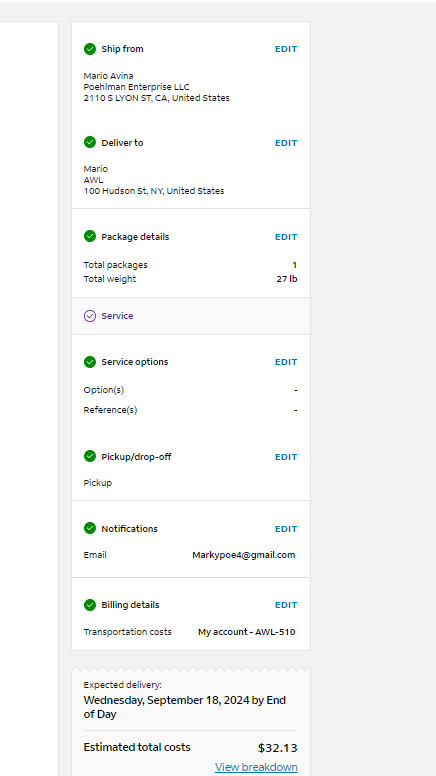Edit the Package details section
This screenshot has height=776, width=436.
tap(286, 237)
